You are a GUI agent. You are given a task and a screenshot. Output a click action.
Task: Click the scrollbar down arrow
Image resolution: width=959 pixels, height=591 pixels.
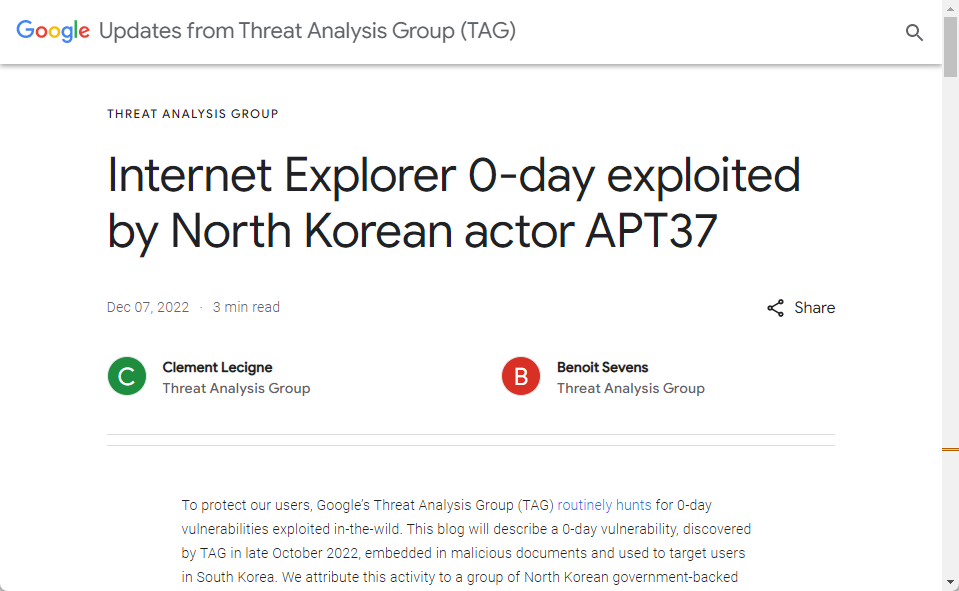pos(950,584)
